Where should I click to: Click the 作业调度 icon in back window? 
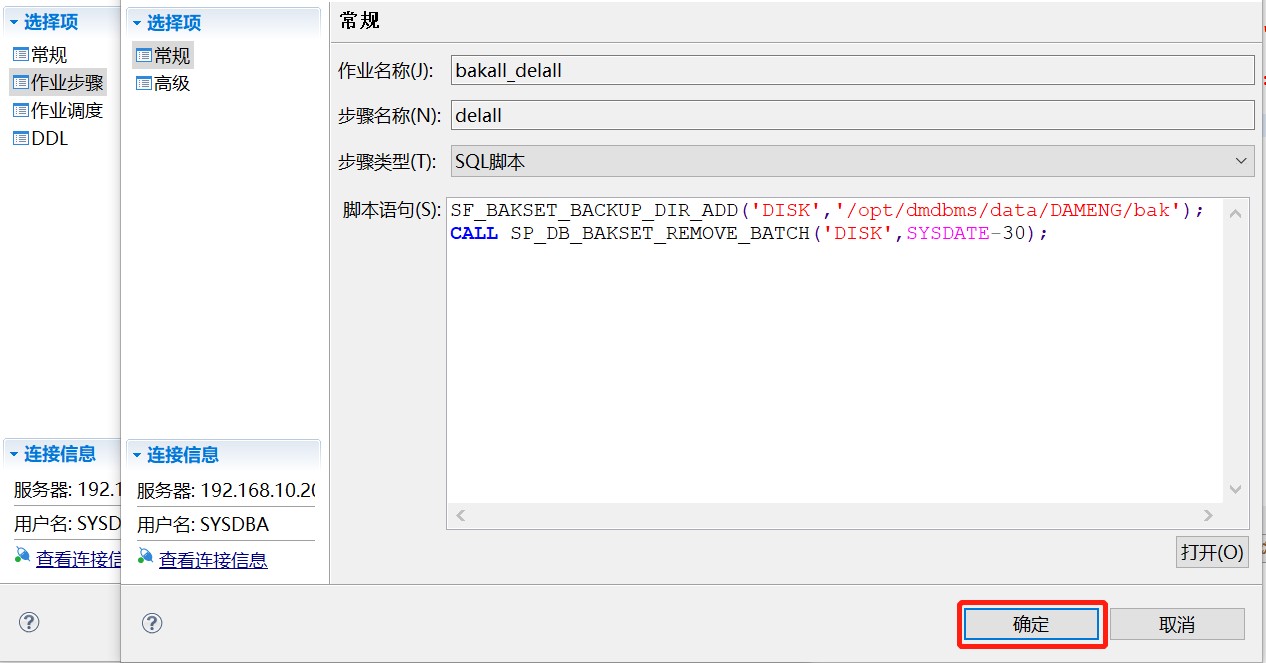[x=21, y=110]
